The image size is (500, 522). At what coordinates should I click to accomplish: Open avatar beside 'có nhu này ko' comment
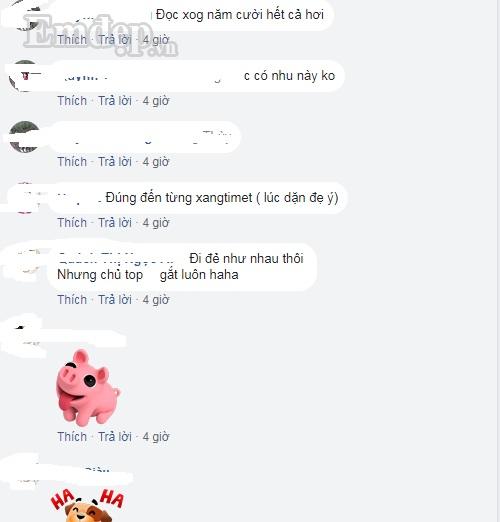coord(24,76)
